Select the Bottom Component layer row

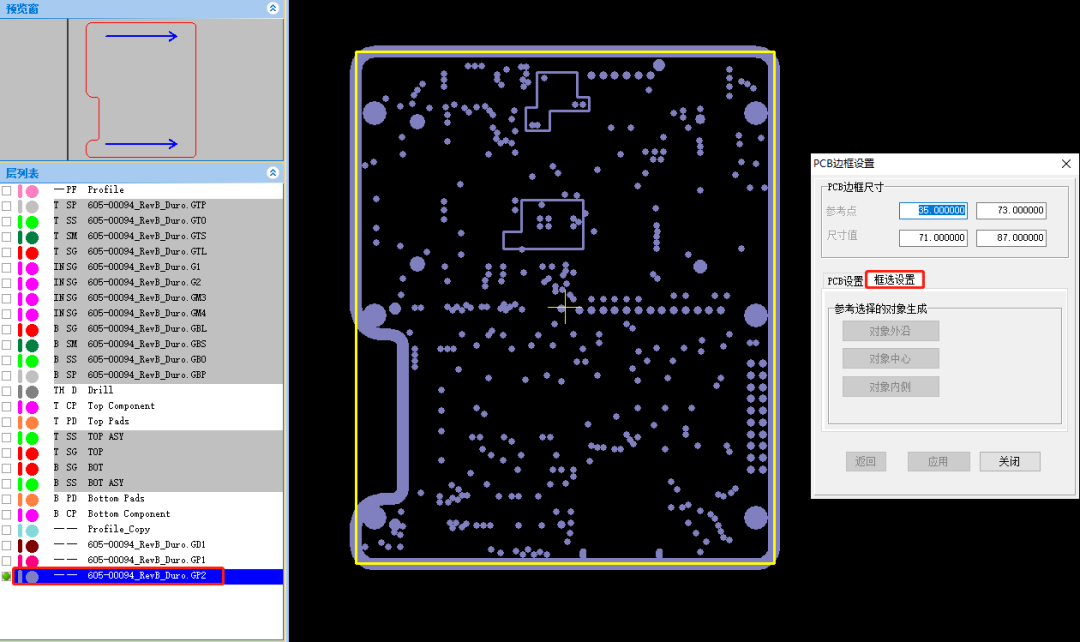click(x=128, y=514)
